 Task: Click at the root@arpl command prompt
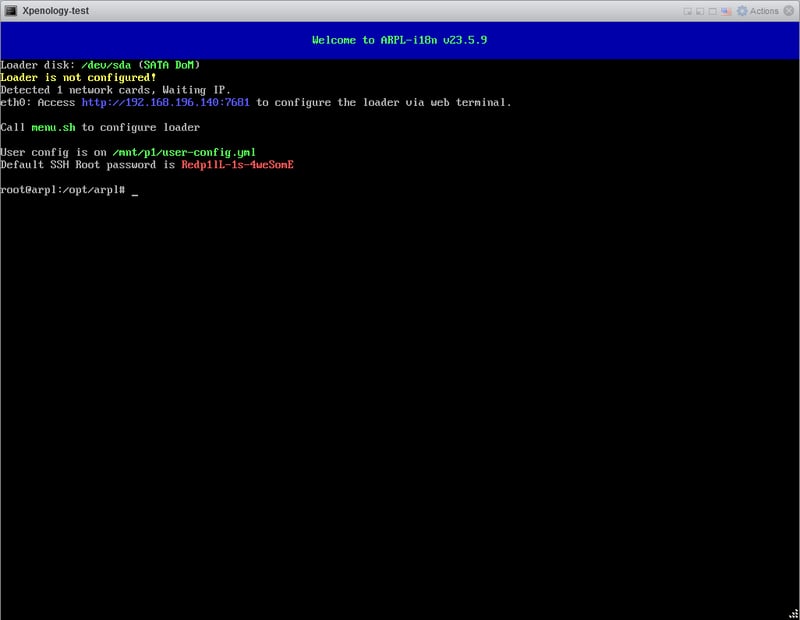[x=62, y=189]
